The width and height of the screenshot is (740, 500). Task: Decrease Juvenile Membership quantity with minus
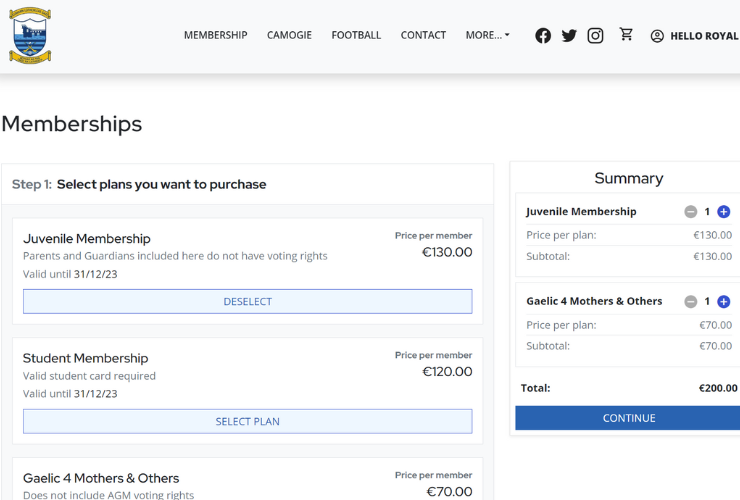pos(690,212)
